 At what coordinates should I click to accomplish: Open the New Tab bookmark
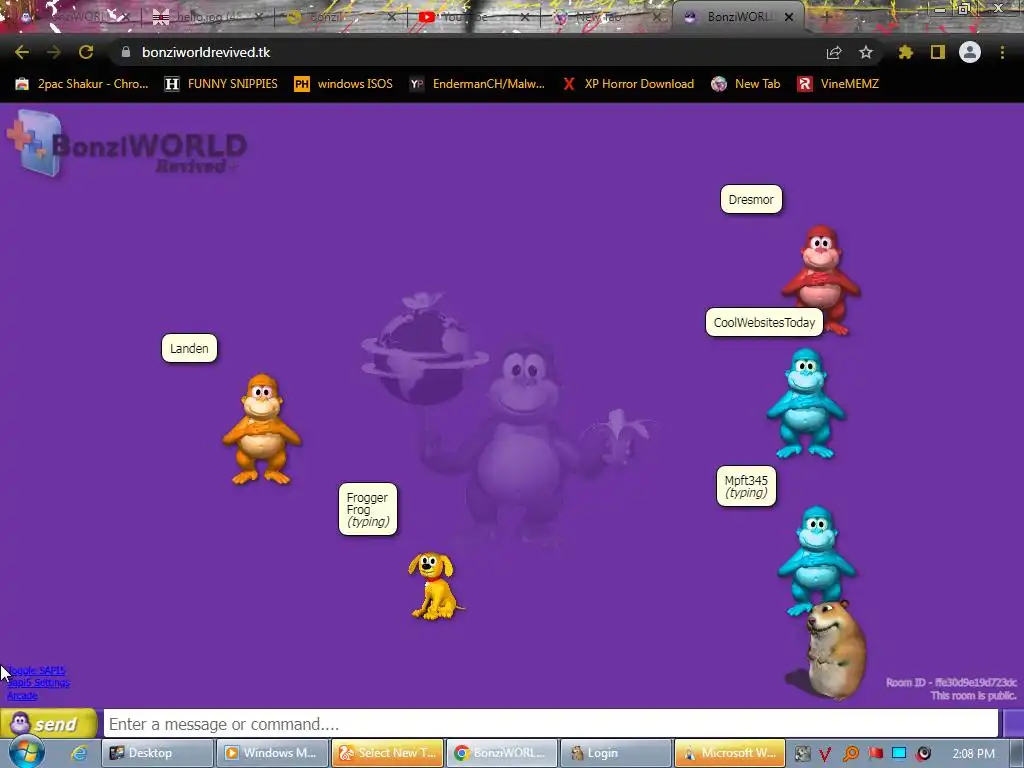tap(746, 84)
